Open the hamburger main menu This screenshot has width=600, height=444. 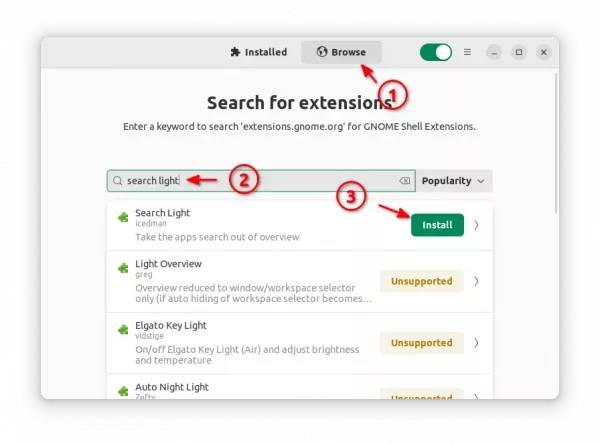[x=467, y=52]
